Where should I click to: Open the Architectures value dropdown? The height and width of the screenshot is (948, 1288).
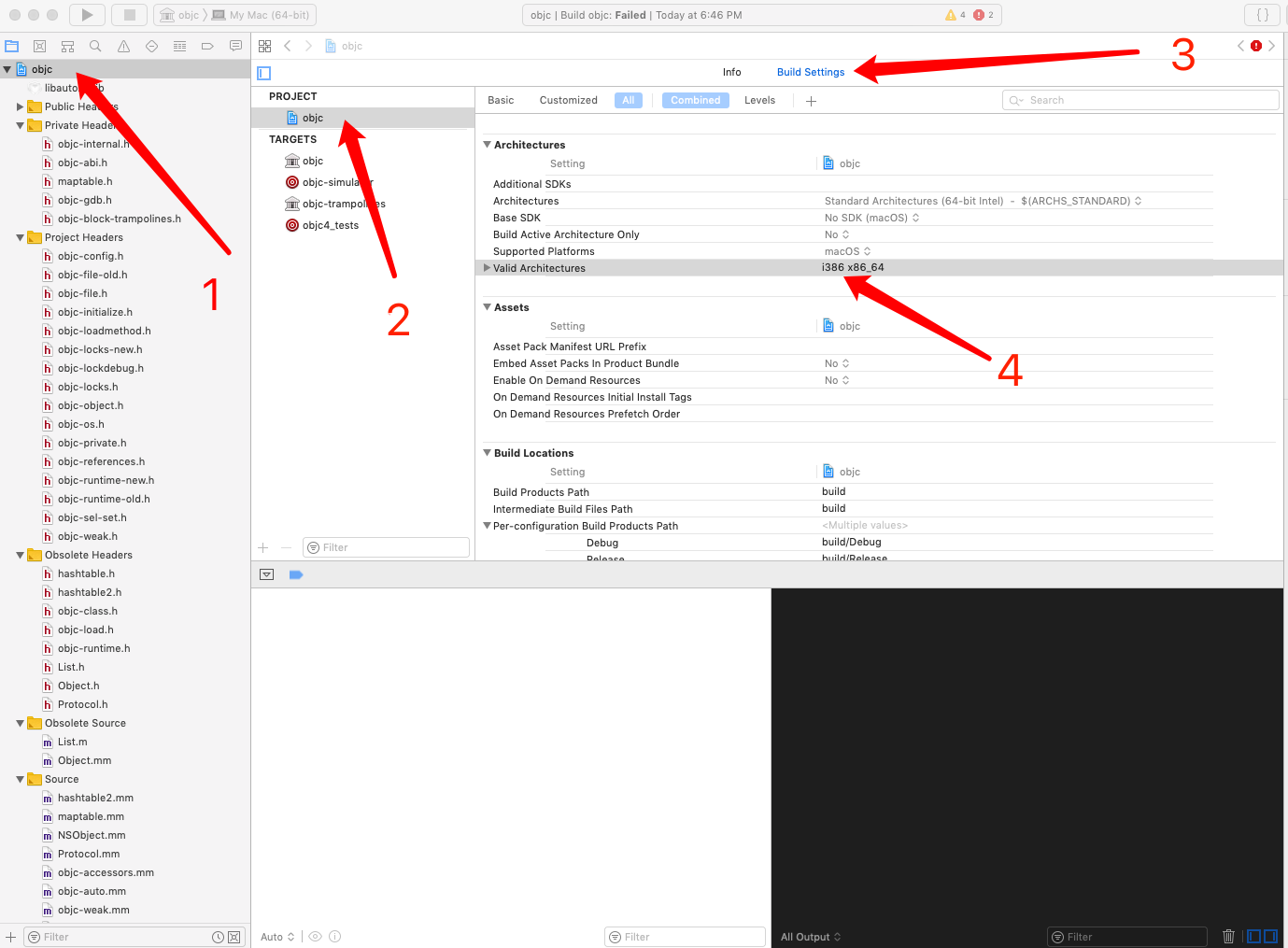click(x=983, y=201)
